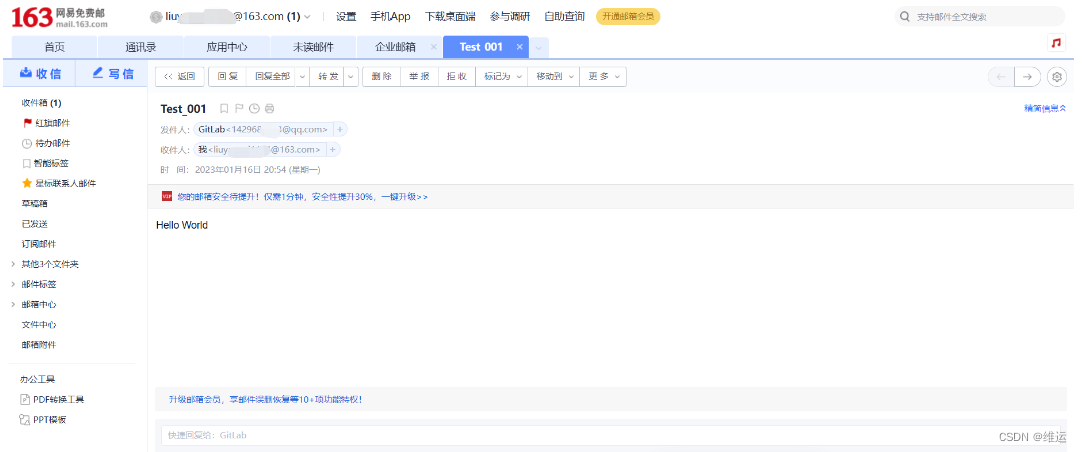Click the 快速回复 quick reply field
The image size is (1082, 452).
coord(560,435)
